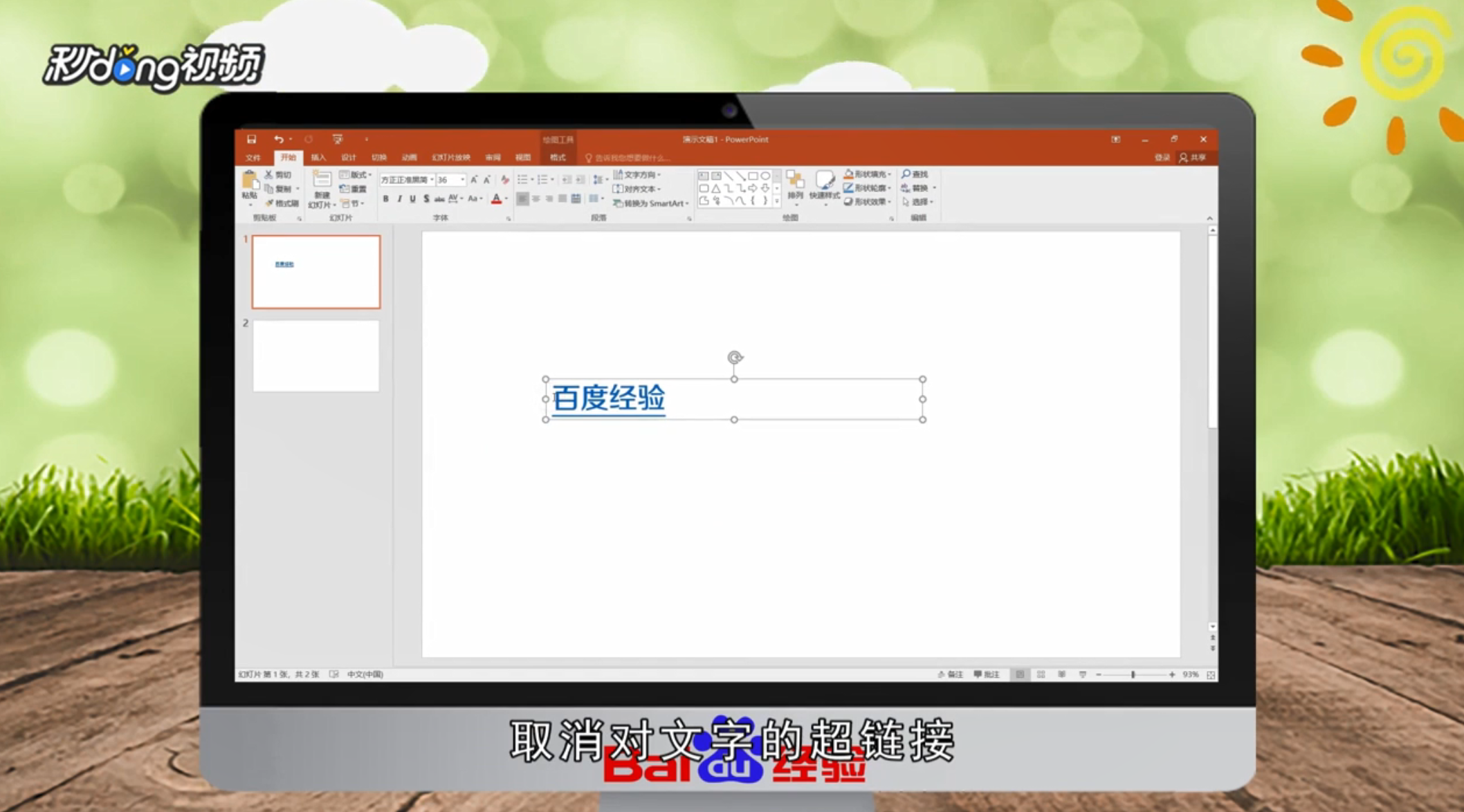Image resolution: width=1464 pixels, height=812 pixels.
Task: Click the Cut (剪切) scissors icon
Action: 268,175
